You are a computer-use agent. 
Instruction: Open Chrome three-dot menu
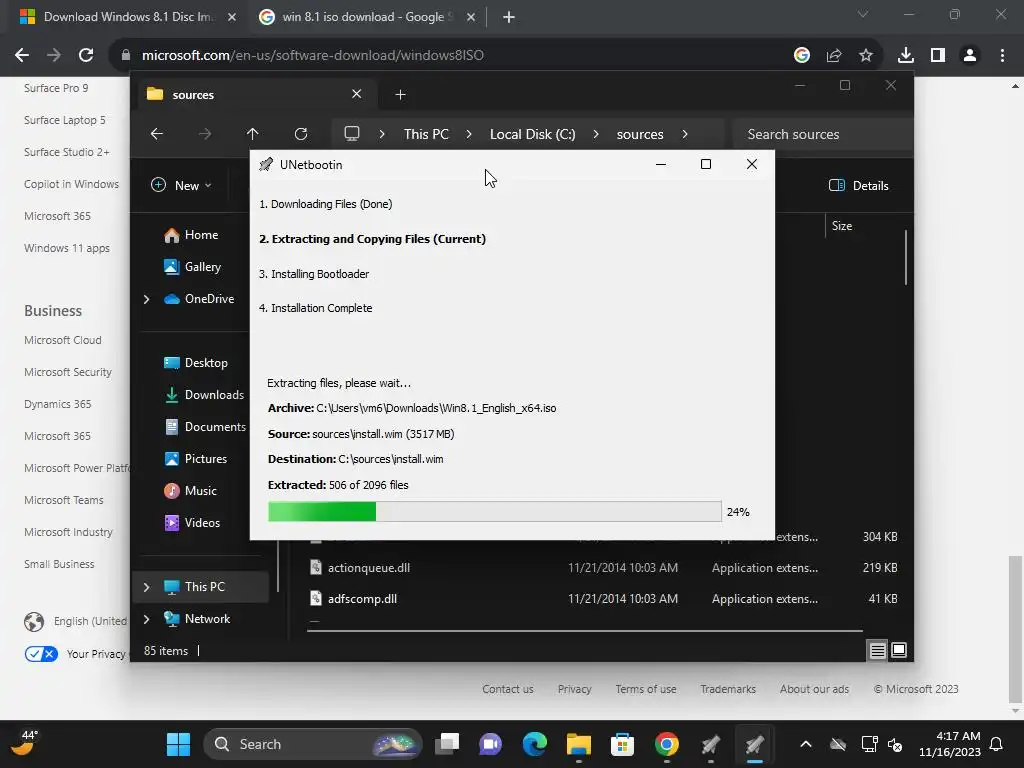1002,56
